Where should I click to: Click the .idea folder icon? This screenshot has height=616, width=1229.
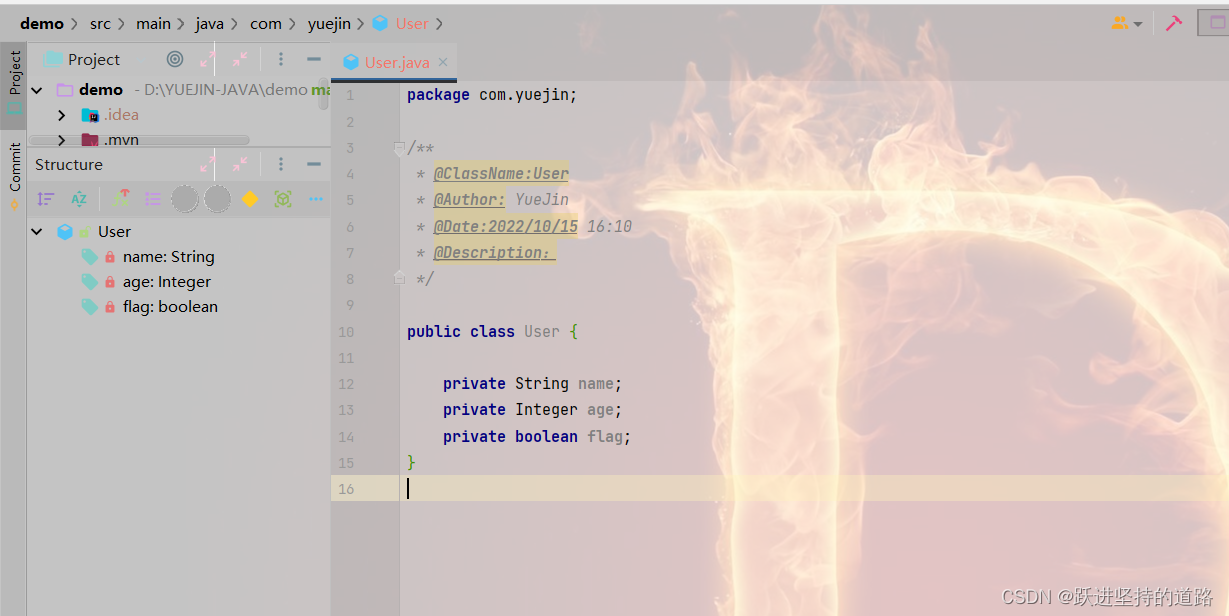tap(90, 115)
